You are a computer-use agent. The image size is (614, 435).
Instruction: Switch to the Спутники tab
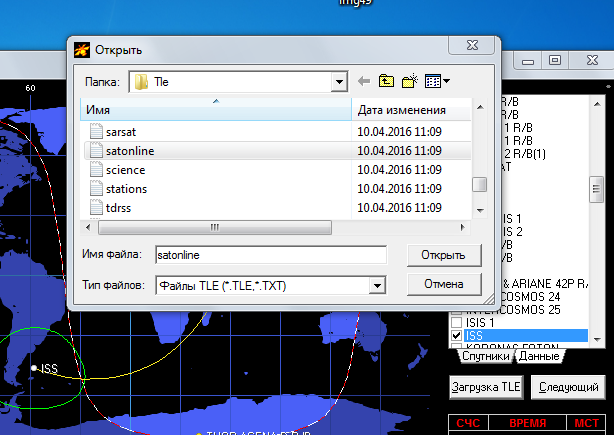(486, 356)
